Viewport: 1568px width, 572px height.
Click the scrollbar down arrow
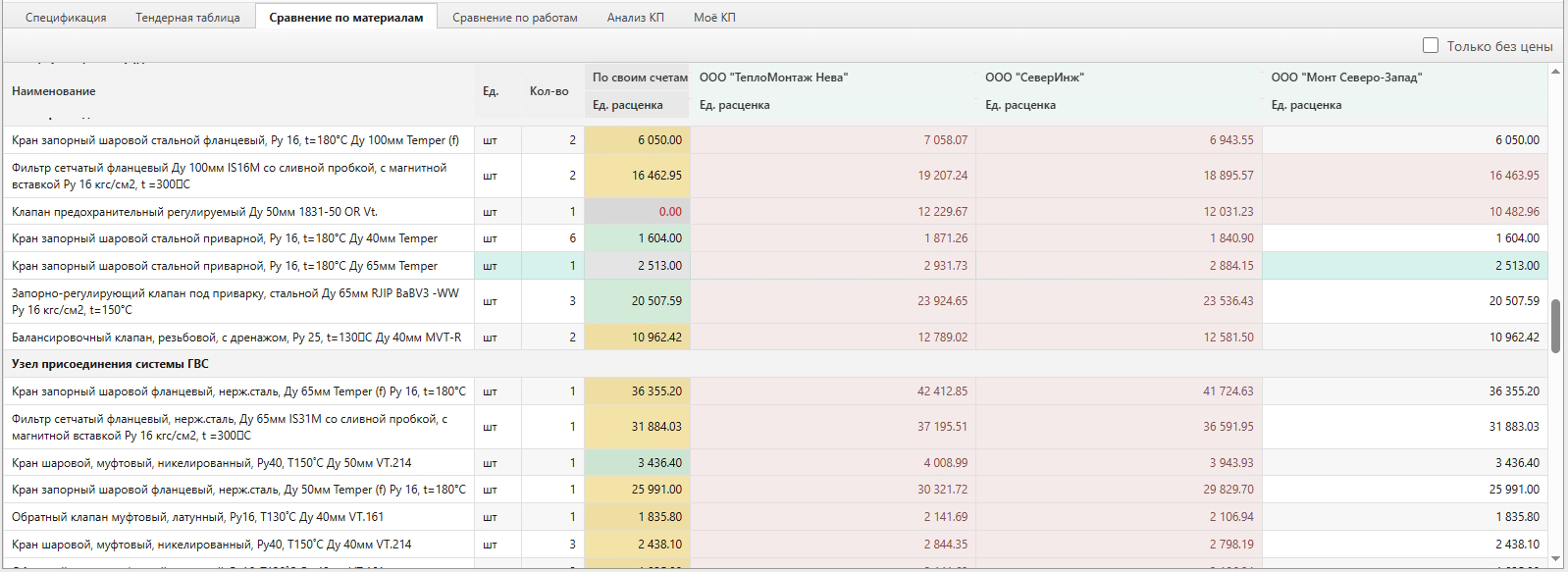point(1555,559)
